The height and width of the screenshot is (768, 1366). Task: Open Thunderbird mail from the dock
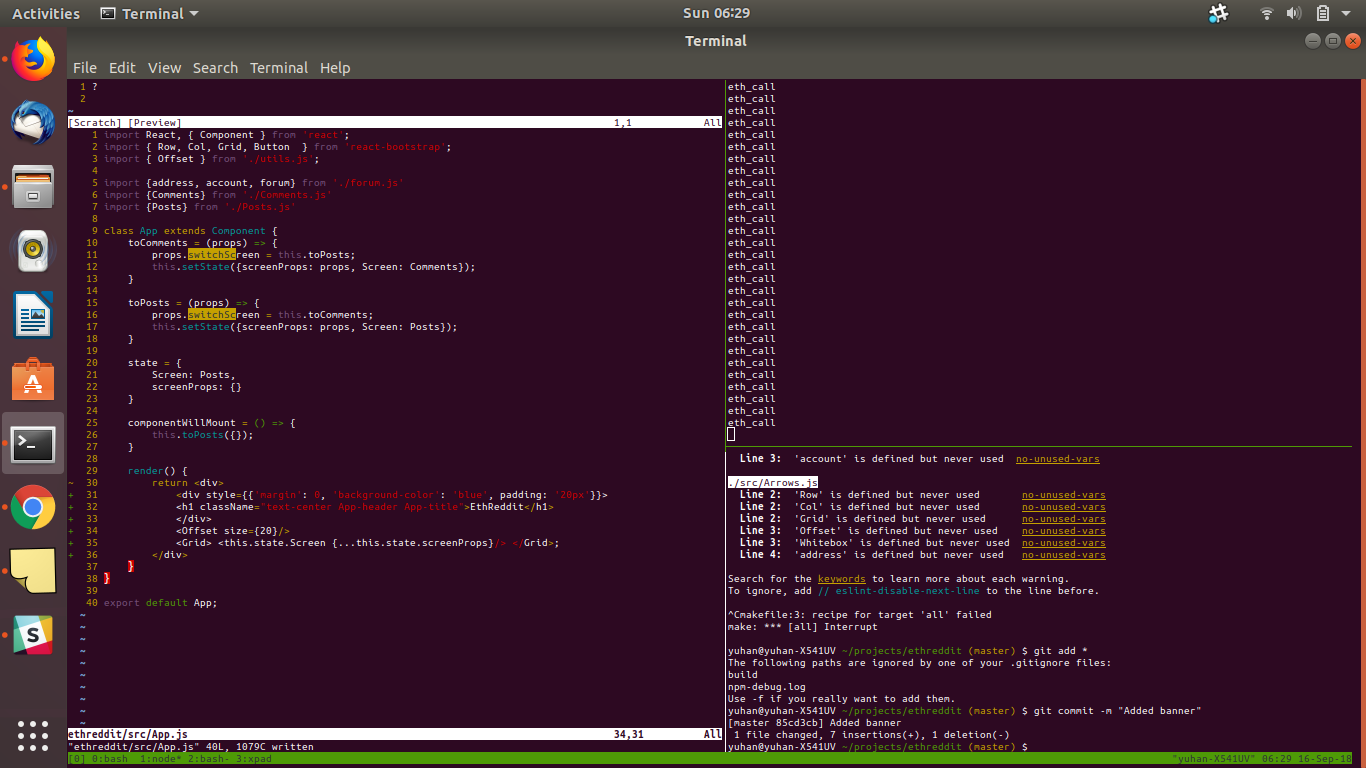coord(33,123)
